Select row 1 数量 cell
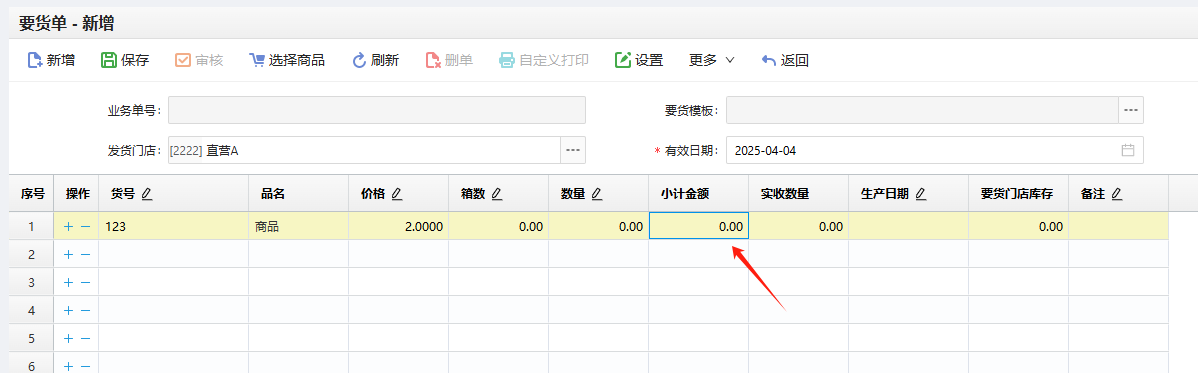Image resolution: width=1198 pixels, height=373 pixels. pyautogui.click(x=599, y=226)
